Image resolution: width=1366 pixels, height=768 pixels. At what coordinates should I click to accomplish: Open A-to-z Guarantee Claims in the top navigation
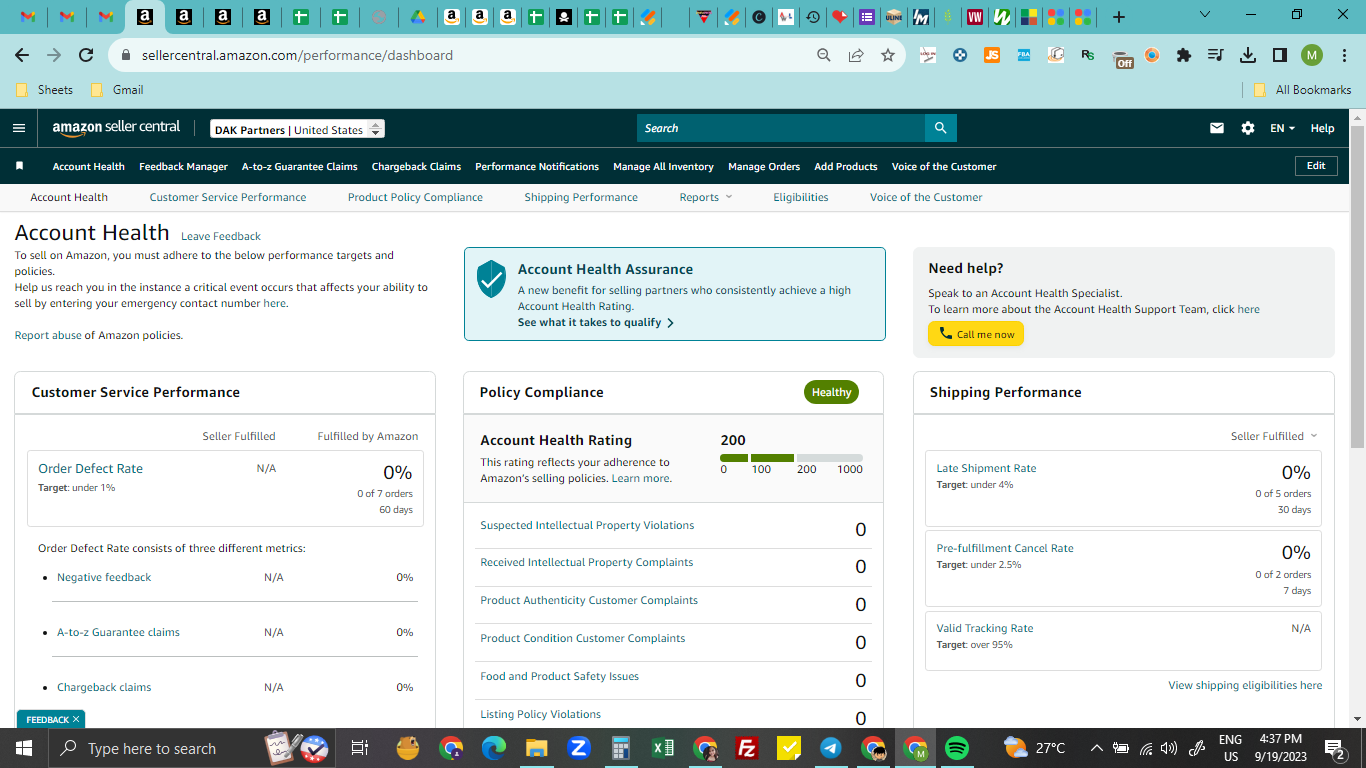coord(300,166)
